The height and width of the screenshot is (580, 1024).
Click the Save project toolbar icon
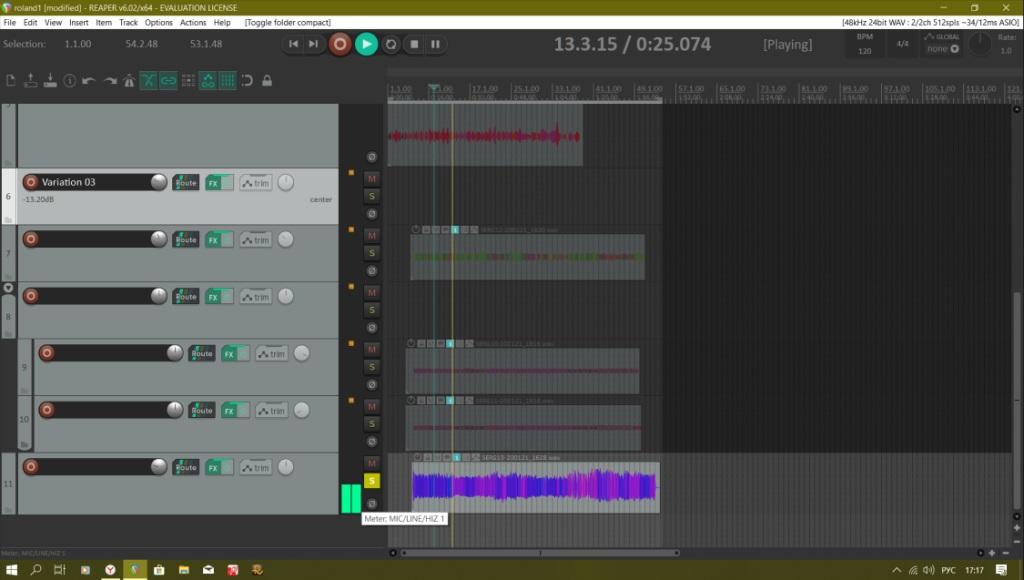[x=50, y=81]
